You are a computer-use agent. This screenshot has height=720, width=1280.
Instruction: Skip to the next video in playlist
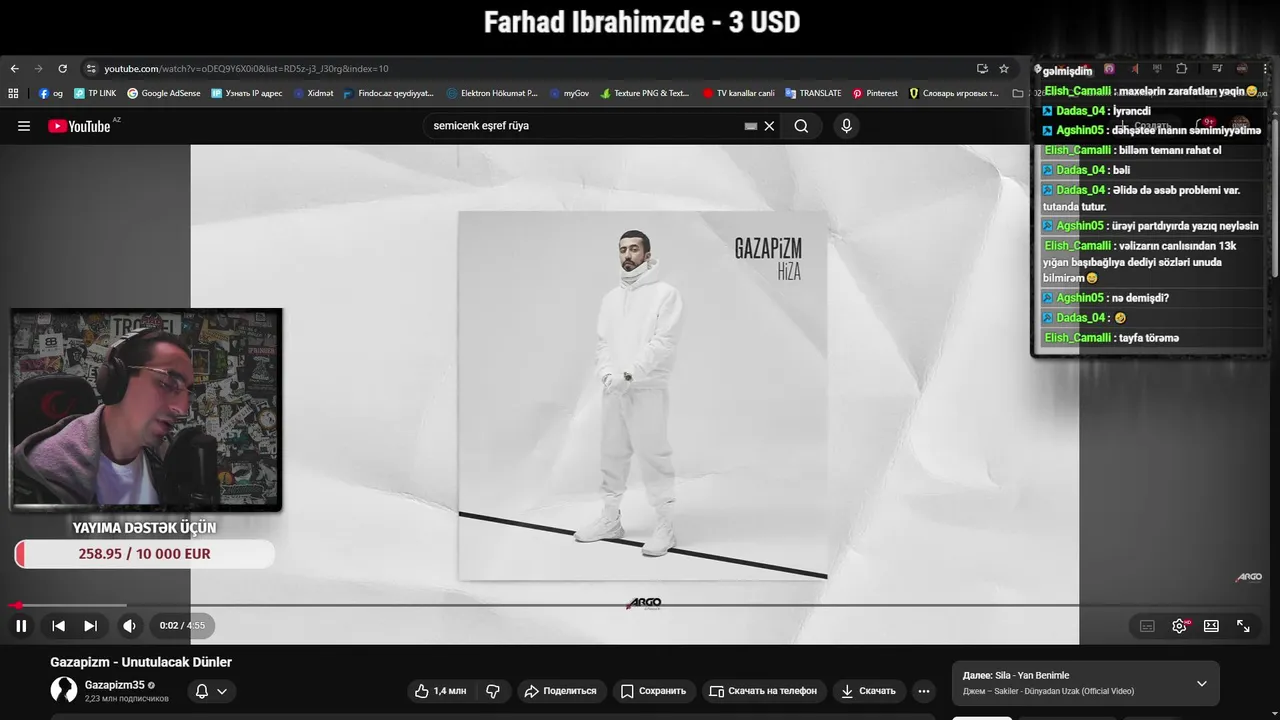[90, 626]
